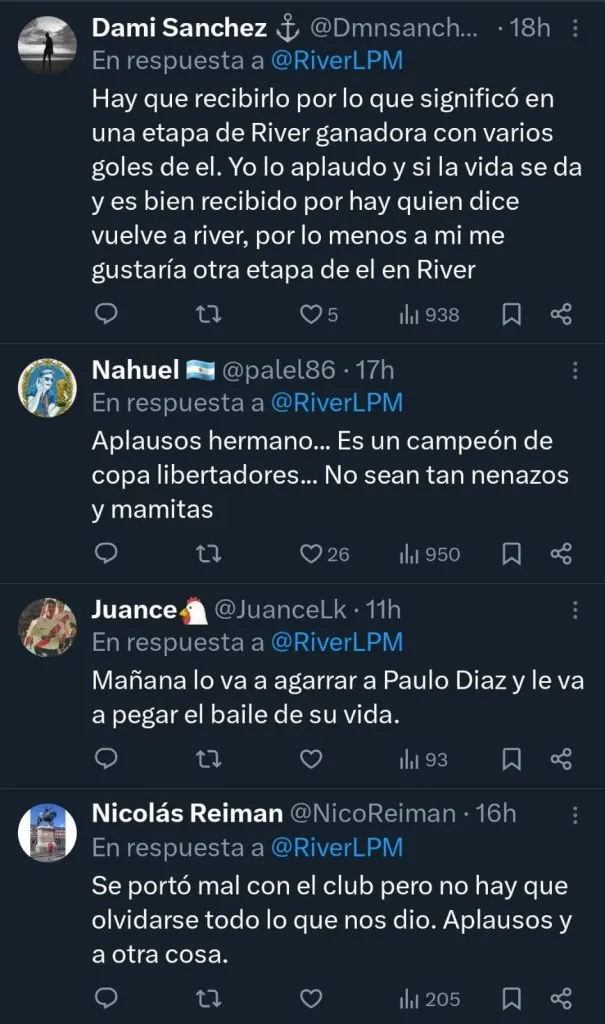
Task: Open Nicolás Reiman's profile name
Action: 187,814
